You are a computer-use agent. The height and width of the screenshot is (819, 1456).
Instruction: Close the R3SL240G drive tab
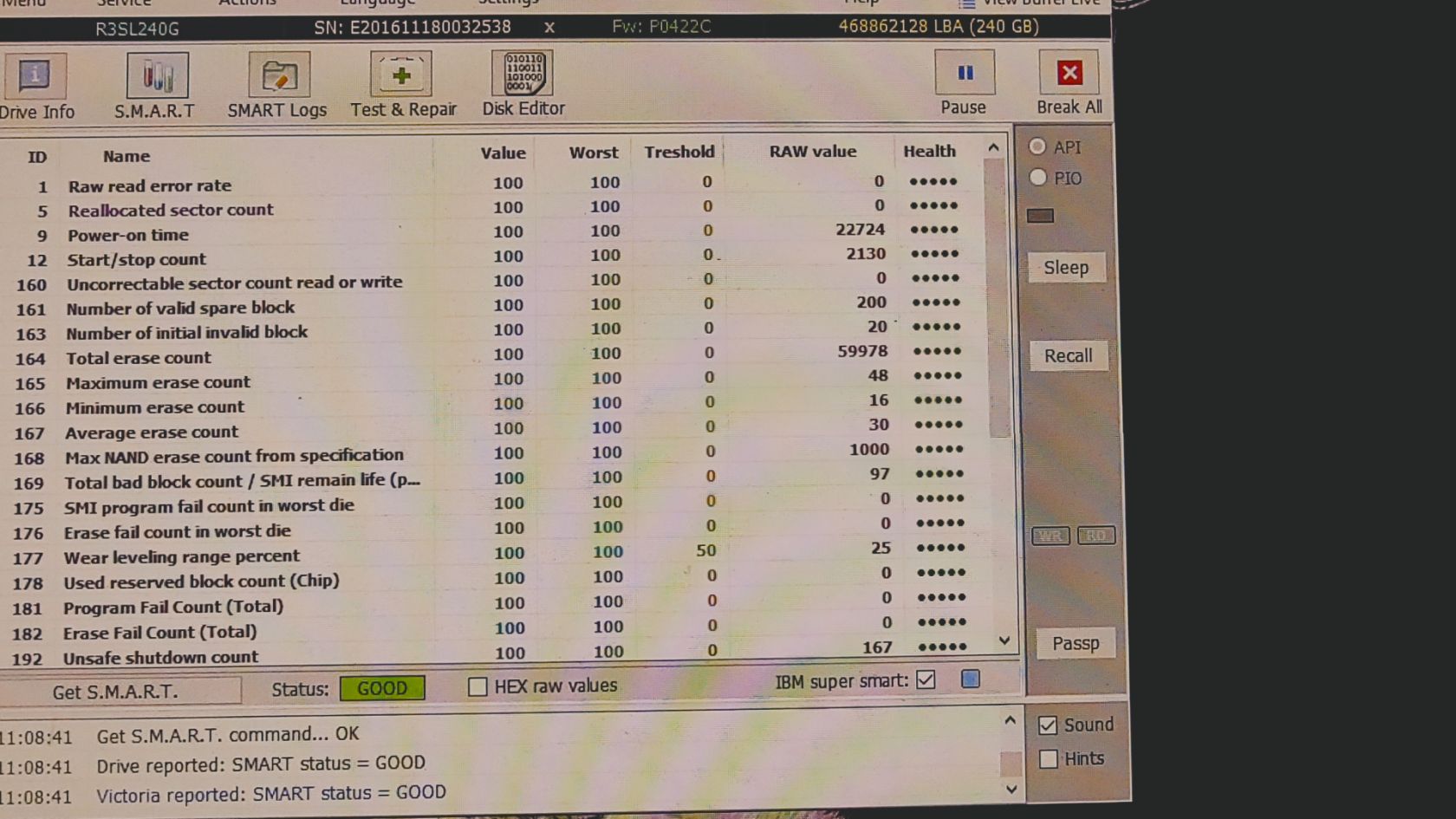pyautogui.click(x=549, y=28)
